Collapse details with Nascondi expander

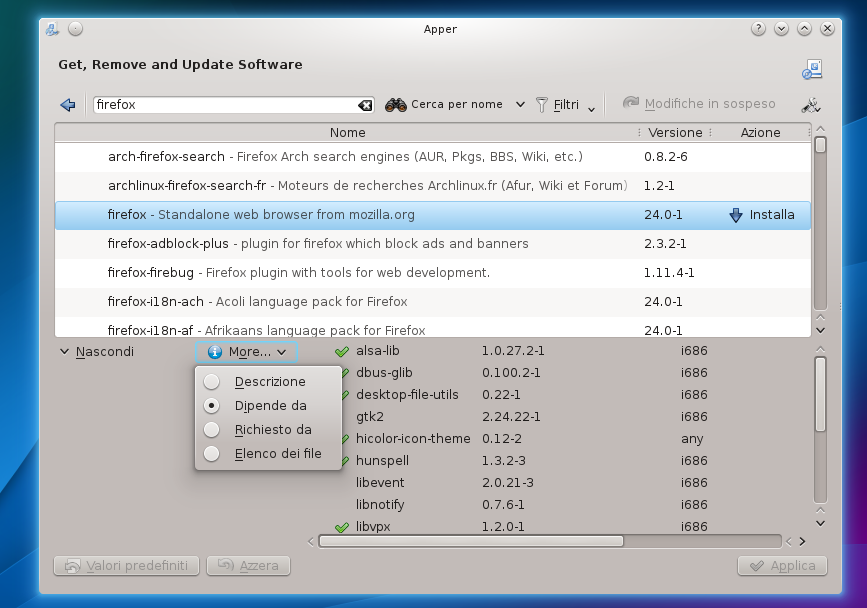[x=97, y=352]
